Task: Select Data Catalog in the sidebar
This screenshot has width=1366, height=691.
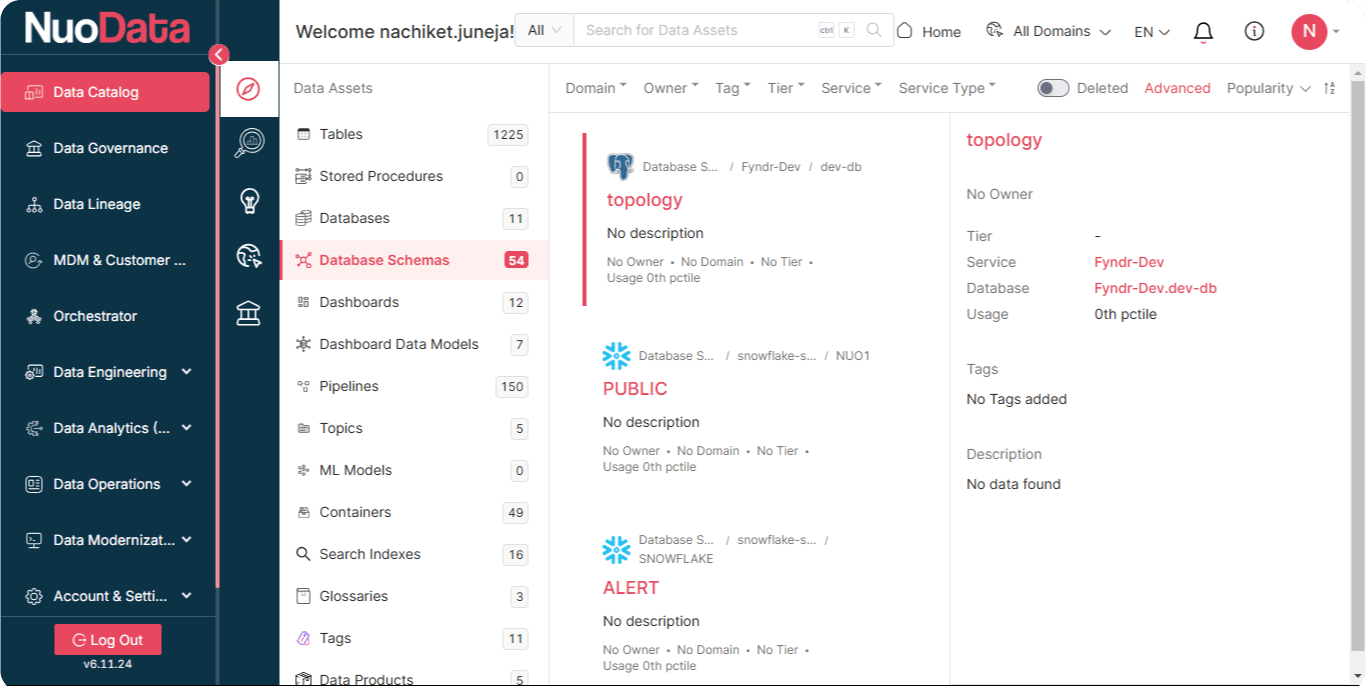Action: [x=106, y=92]
